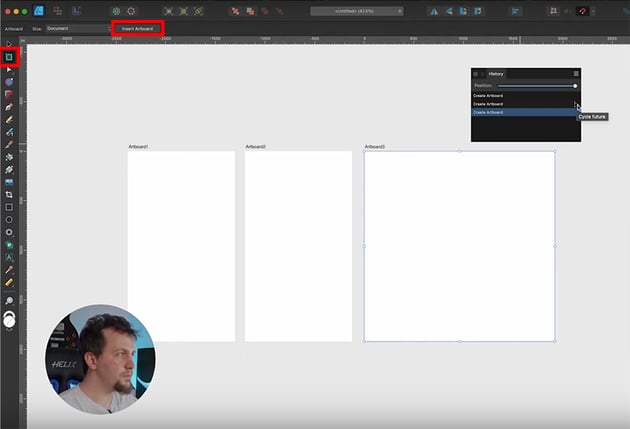Toggle the red magnet Snapping icon
The width and height of the screenshot is (630, 429).
pyautogui.click(x=583, y=11)
